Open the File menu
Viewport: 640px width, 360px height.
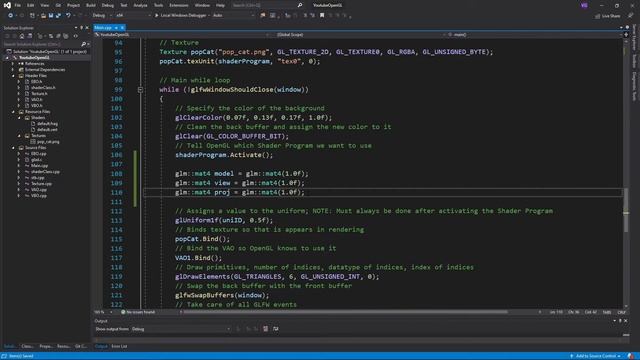tap(18, 5)
